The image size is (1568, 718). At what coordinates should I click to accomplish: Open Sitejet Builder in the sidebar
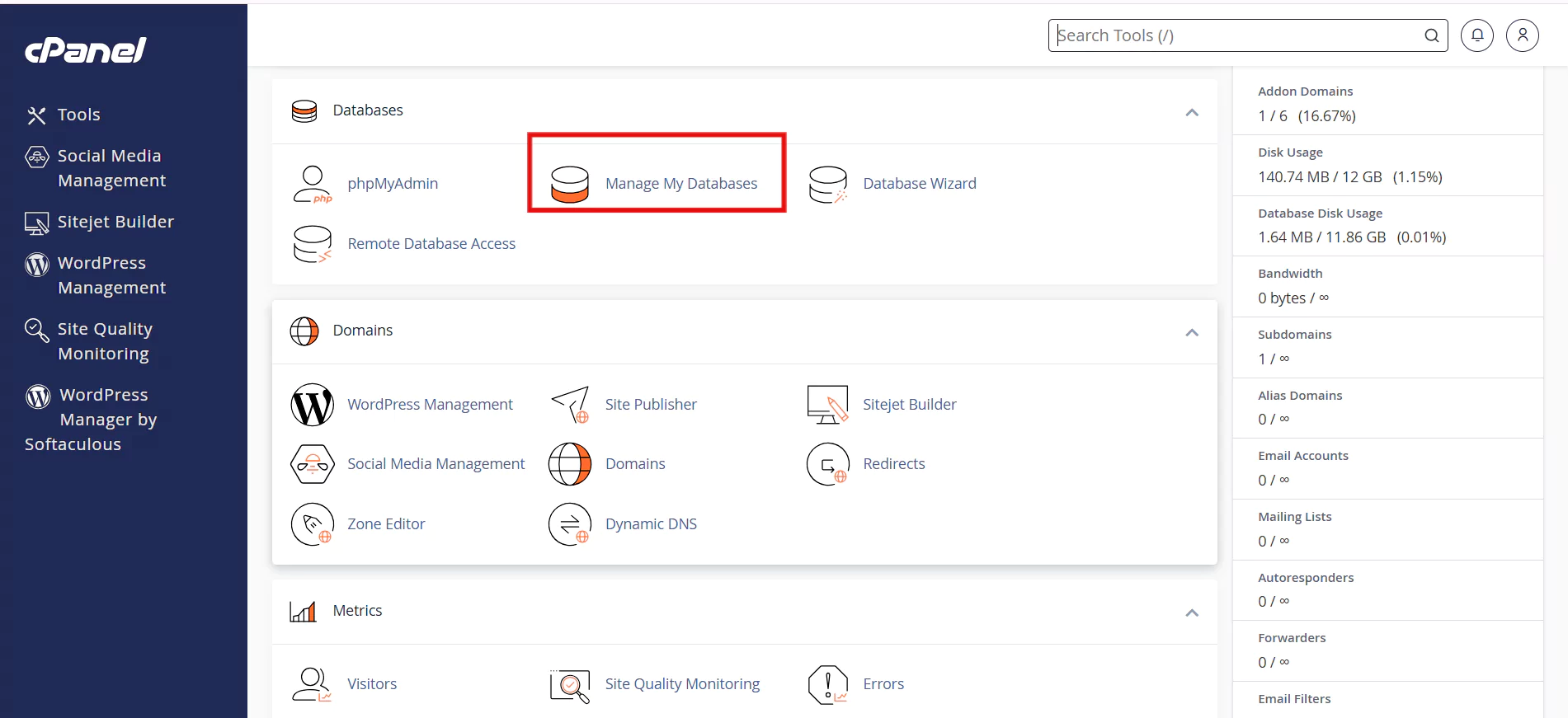115,222
